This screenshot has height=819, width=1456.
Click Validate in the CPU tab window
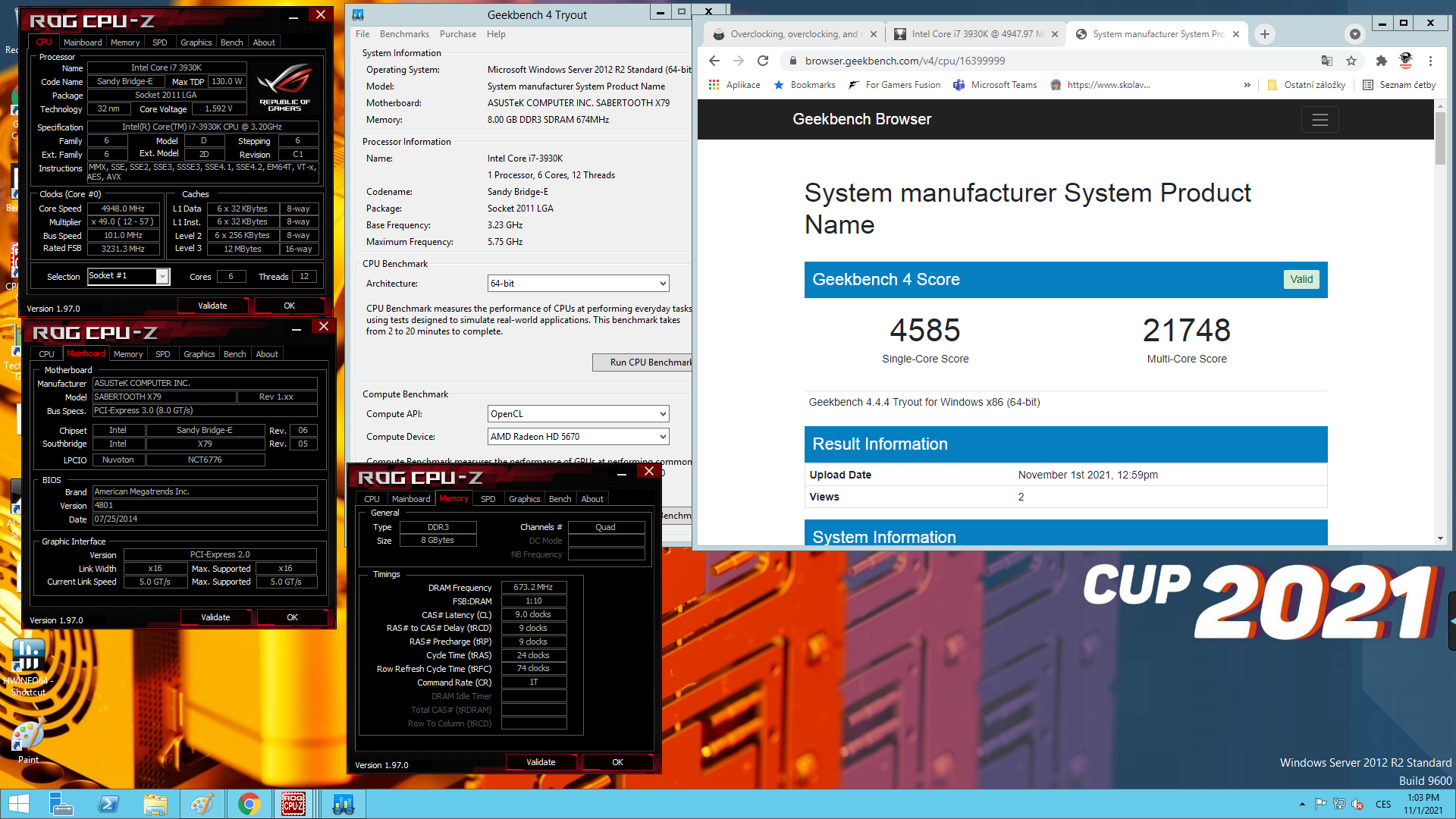(x=212, y=306)
